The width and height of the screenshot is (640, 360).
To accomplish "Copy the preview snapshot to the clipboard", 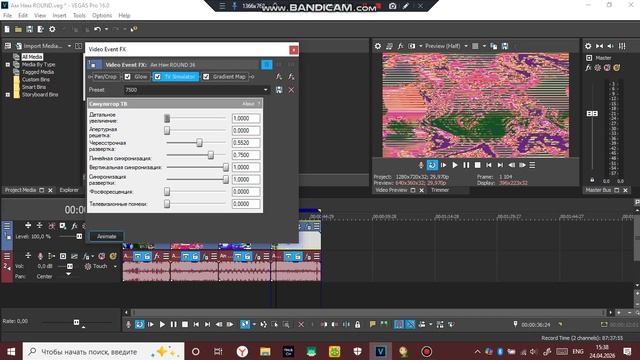I will 493,46.
